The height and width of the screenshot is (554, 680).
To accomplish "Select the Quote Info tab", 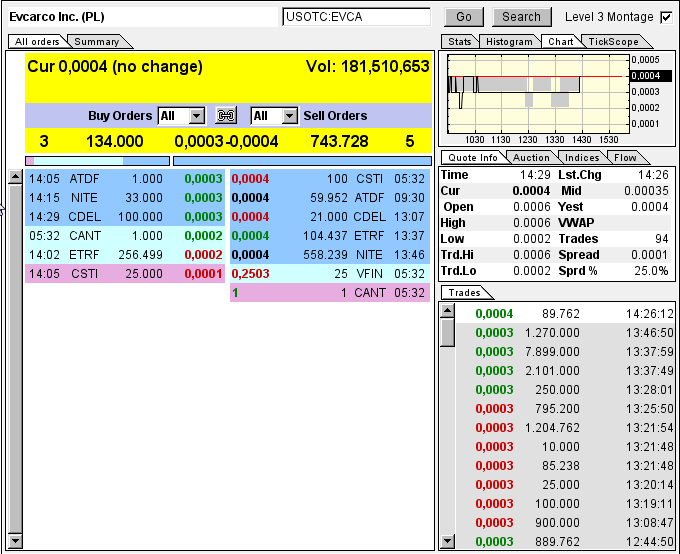I will tap(473, 157).
